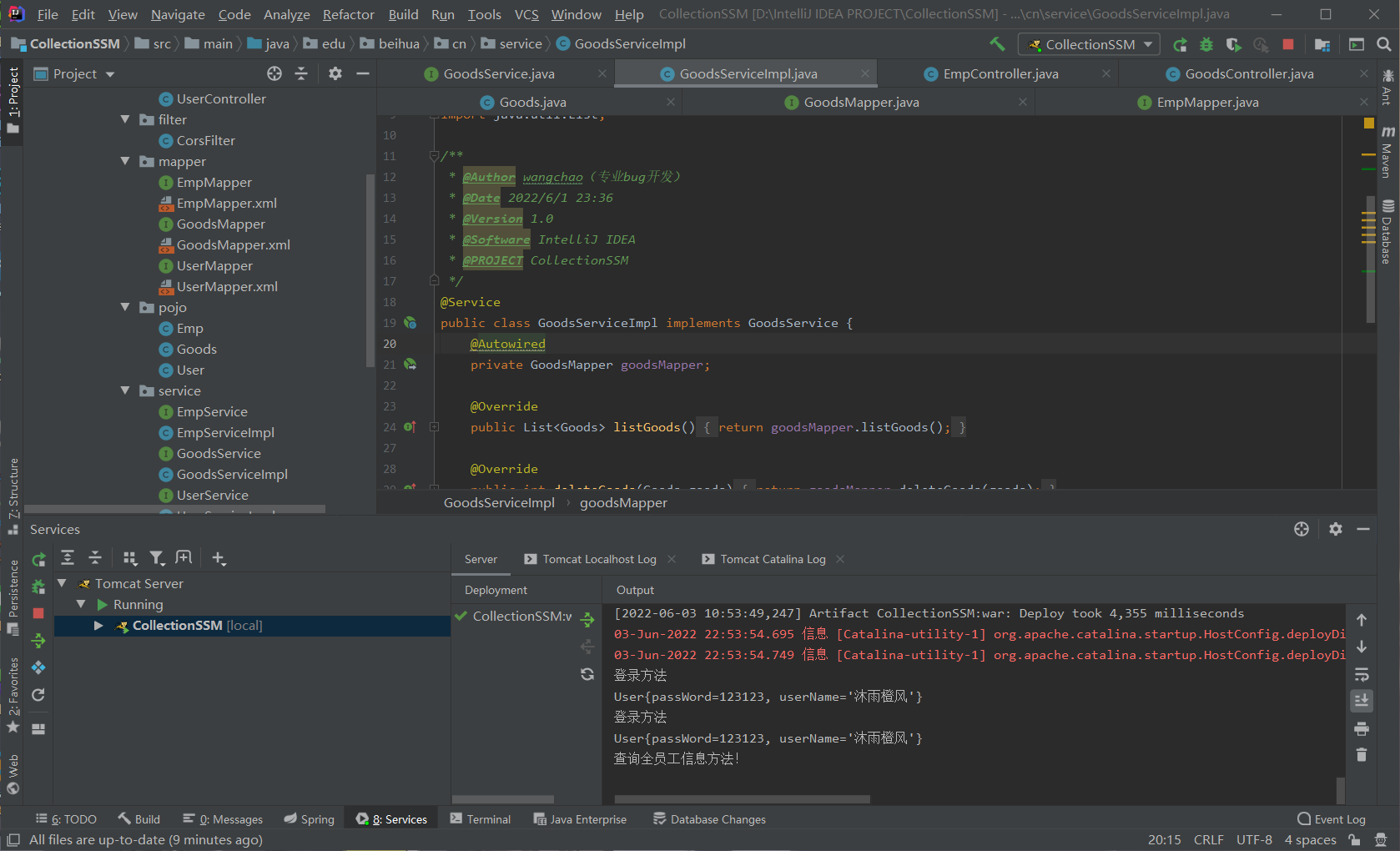Toggle the read-only lock icon in status bar
Screen dimensions: 1400x851
pos(1354,840)
